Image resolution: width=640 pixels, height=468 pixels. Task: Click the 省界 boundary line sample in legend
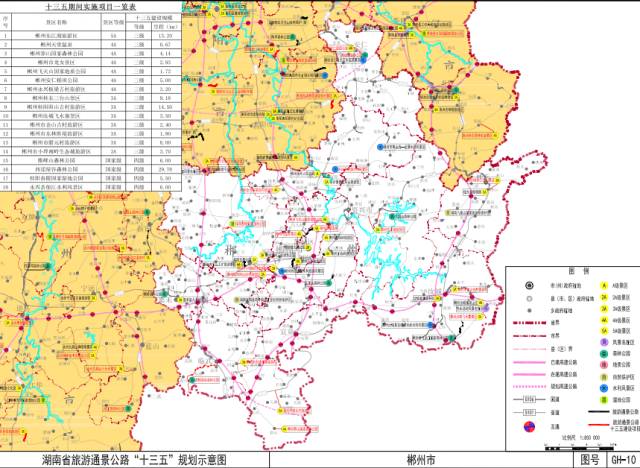pos(528,323)
